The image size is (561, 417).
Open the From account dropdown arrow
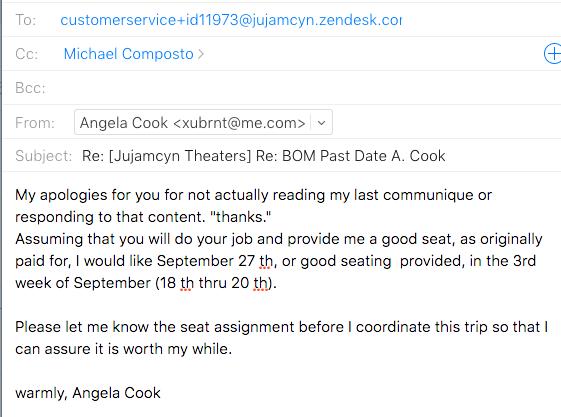321,123
